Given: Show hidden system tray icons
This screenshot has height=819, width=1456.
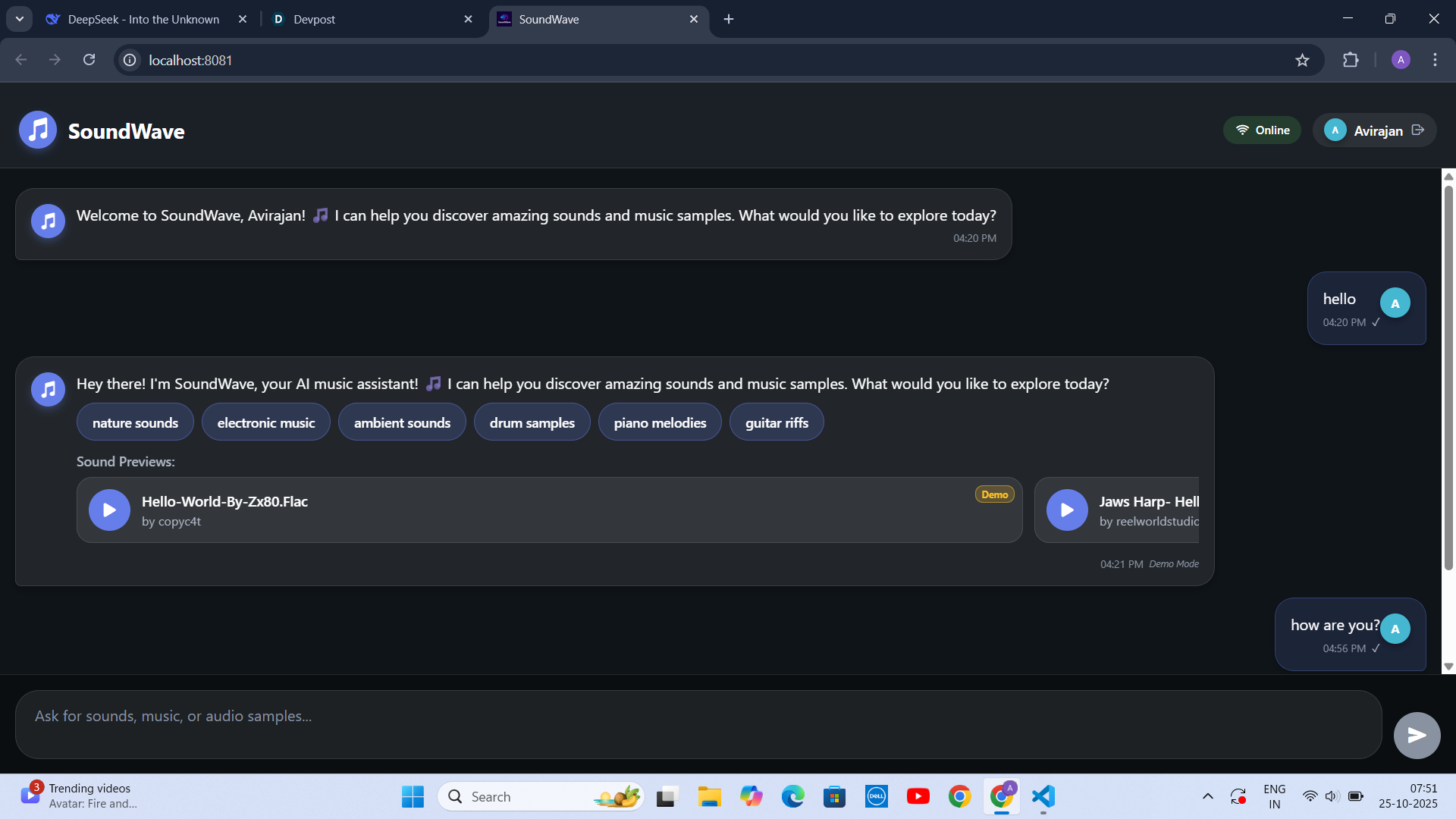Looking at the screenshot, I should (1208, 796).
